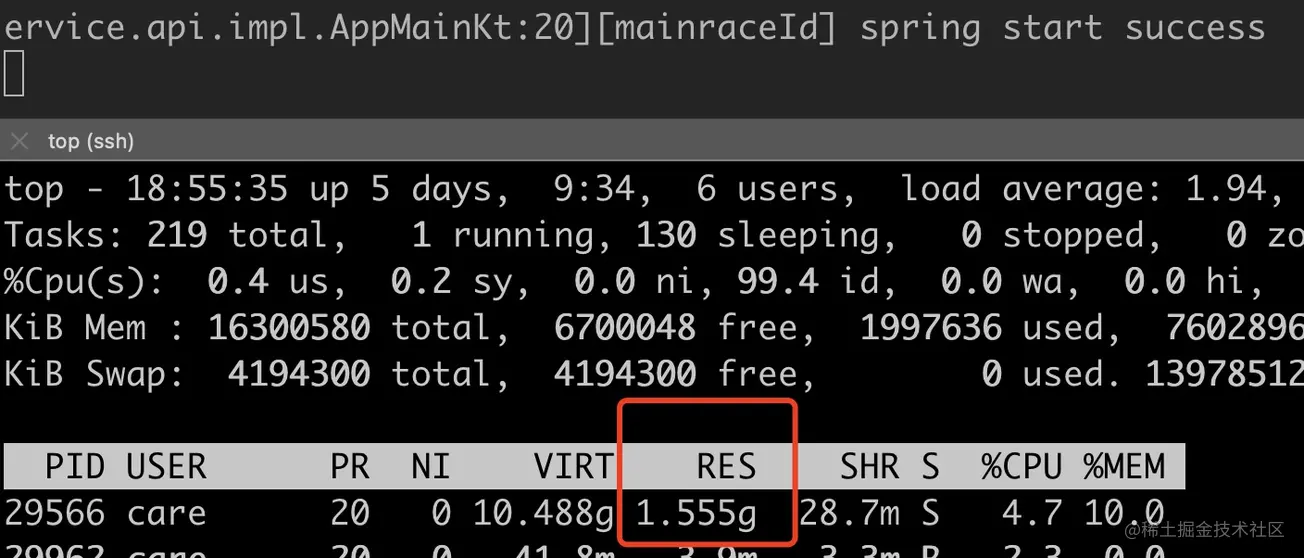Screen dimensions: 1304x558
Task: Click the 4.7 %CPU value for process 29566
Action: 1031,514
